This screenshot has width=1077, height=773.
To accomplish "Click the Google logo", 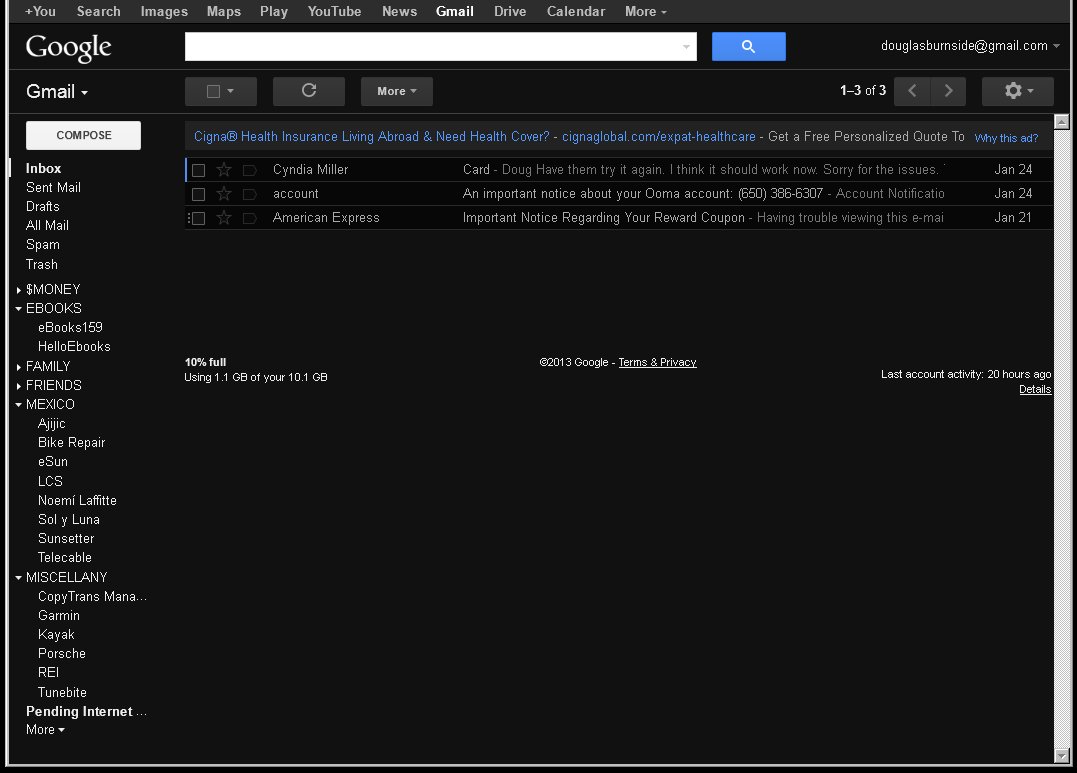I will (69, 47).
